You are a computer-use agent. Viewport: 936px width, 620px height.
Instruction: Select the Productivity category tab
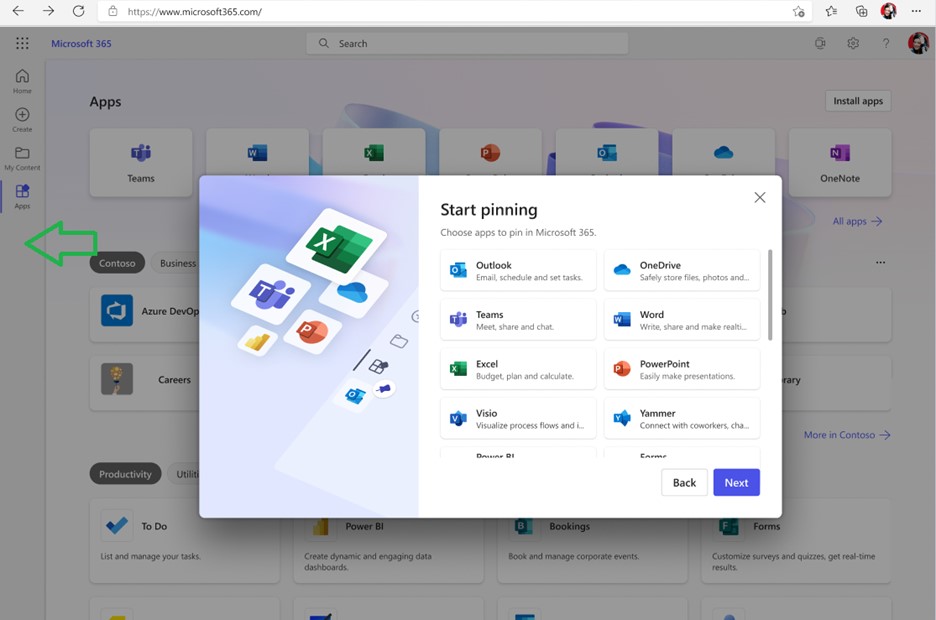(125, 474)
